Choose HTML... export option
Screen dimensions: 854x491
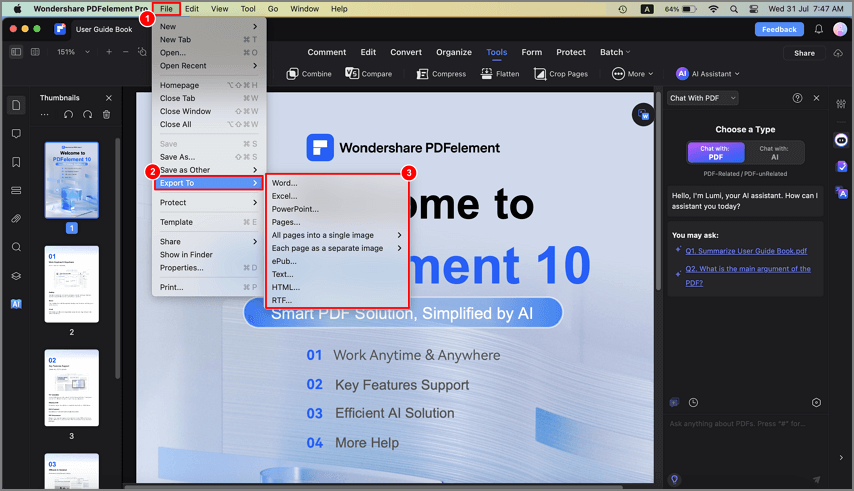click(337, 287)
